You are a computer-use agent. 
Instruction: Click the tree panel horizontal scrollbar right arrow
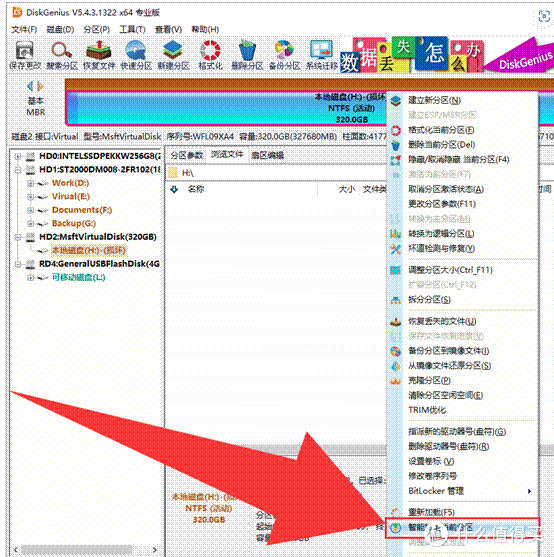coord(154,550)
